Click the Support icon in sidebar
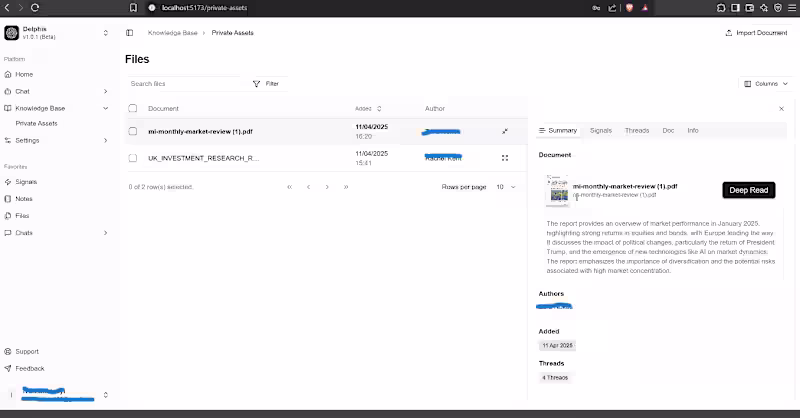Viewport: 800px width, 418px height. click(8, 351)
